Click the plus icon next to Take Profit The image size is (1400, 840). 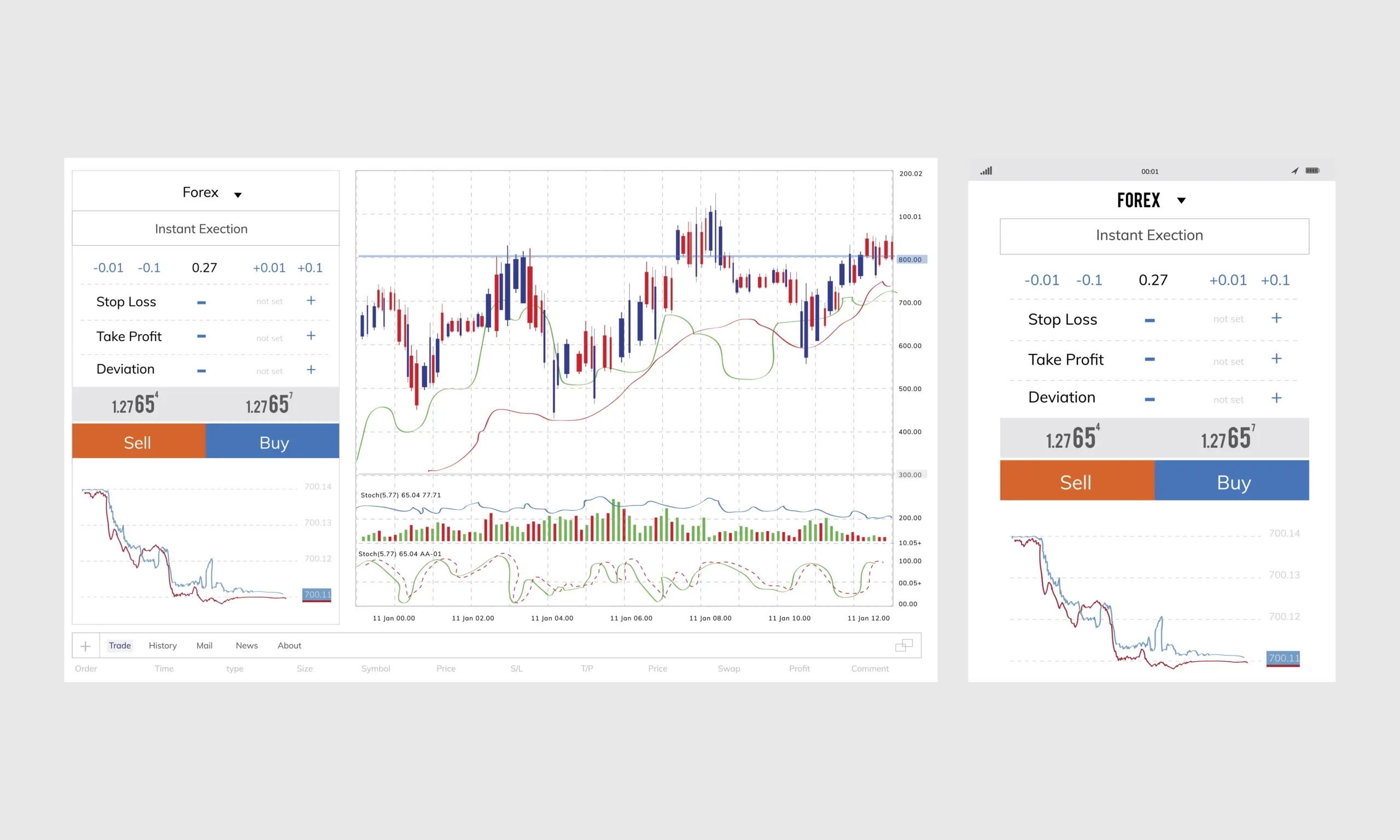tap(311, 336)
